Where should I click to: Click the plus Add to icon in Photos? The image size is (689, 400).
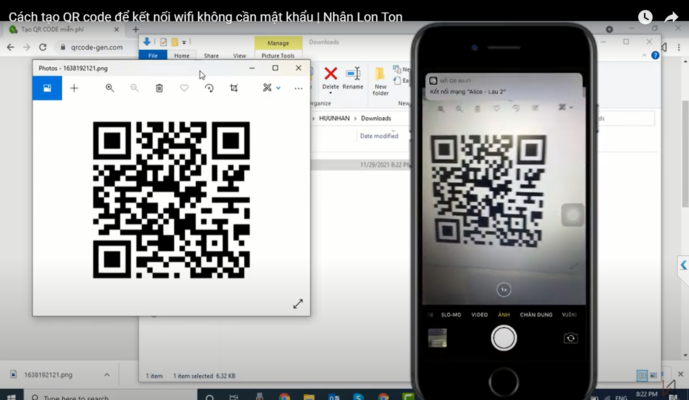pyautogui.click(x=74, y=88)
